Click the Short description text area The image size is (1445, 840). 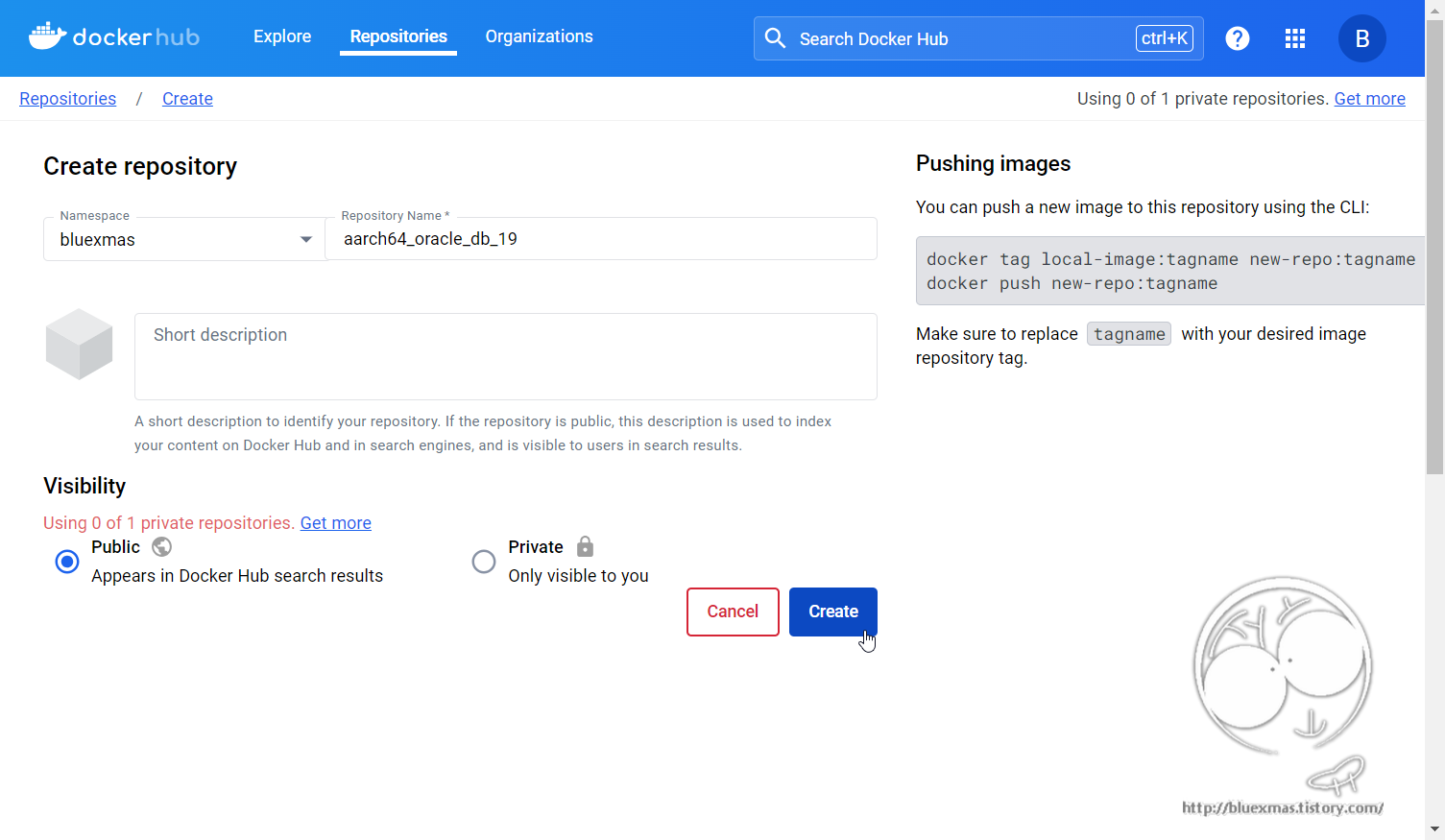point(506,356)
